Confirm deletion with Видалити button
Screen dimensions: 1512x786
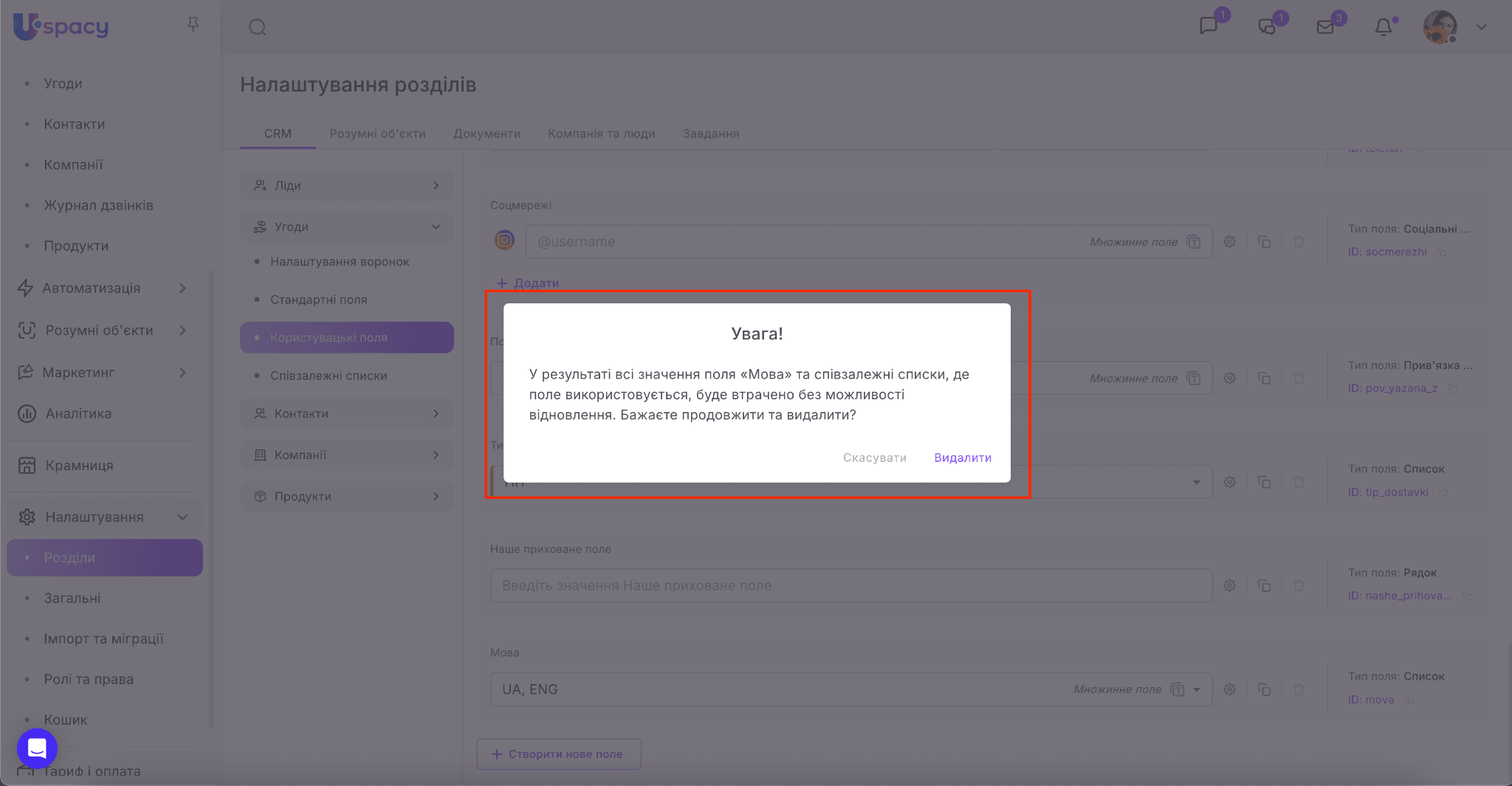[962, 458]
